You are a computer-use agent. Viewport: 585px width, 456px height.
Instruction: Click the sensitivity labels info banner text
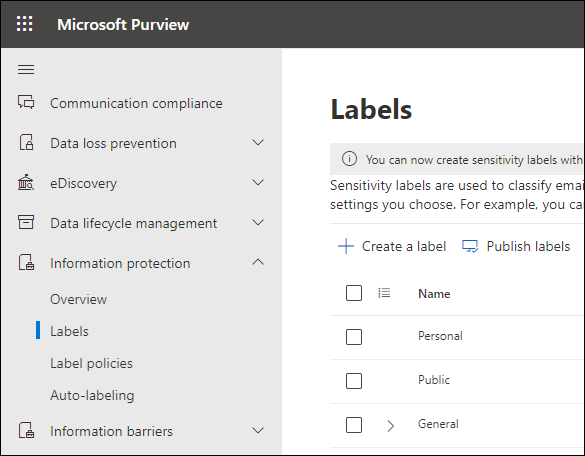[x=474, y=160]
